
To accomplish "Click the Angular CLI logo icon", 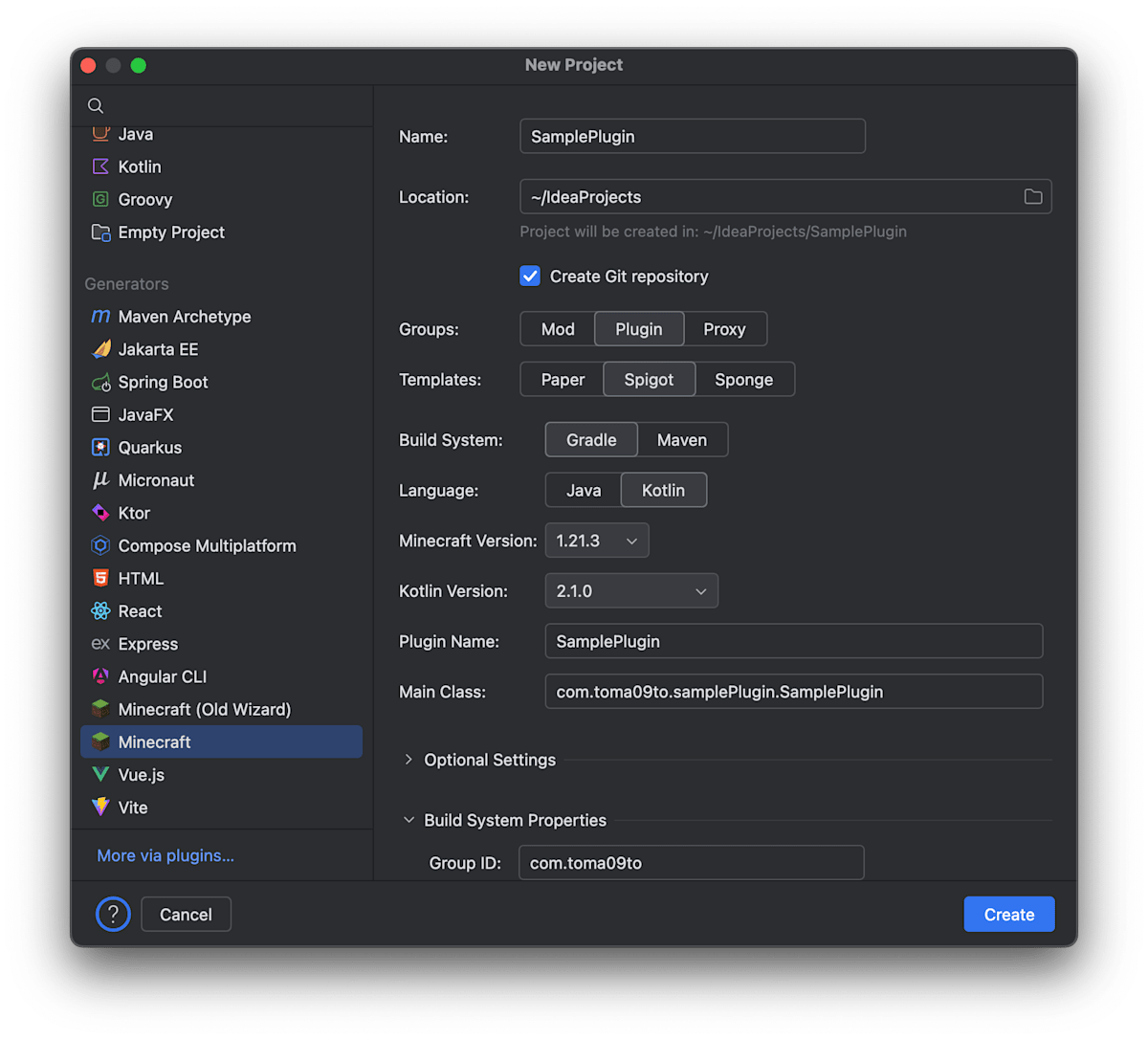I will click(100, 676).
